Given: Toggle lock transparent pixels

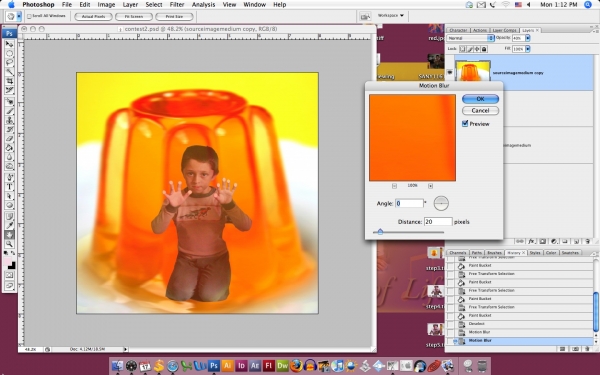Looking at the screenshot, I should [x=463, y=49].
